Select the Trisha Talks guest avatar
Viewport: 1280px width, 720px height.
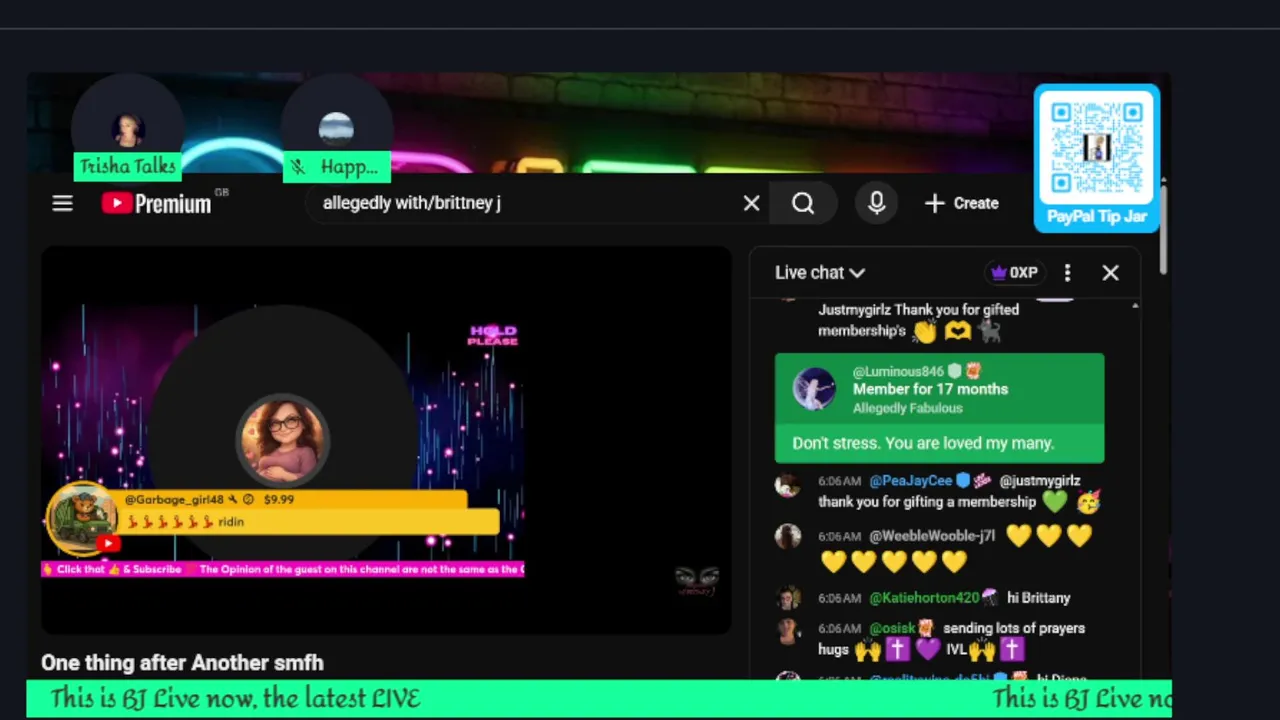(127, 130)
